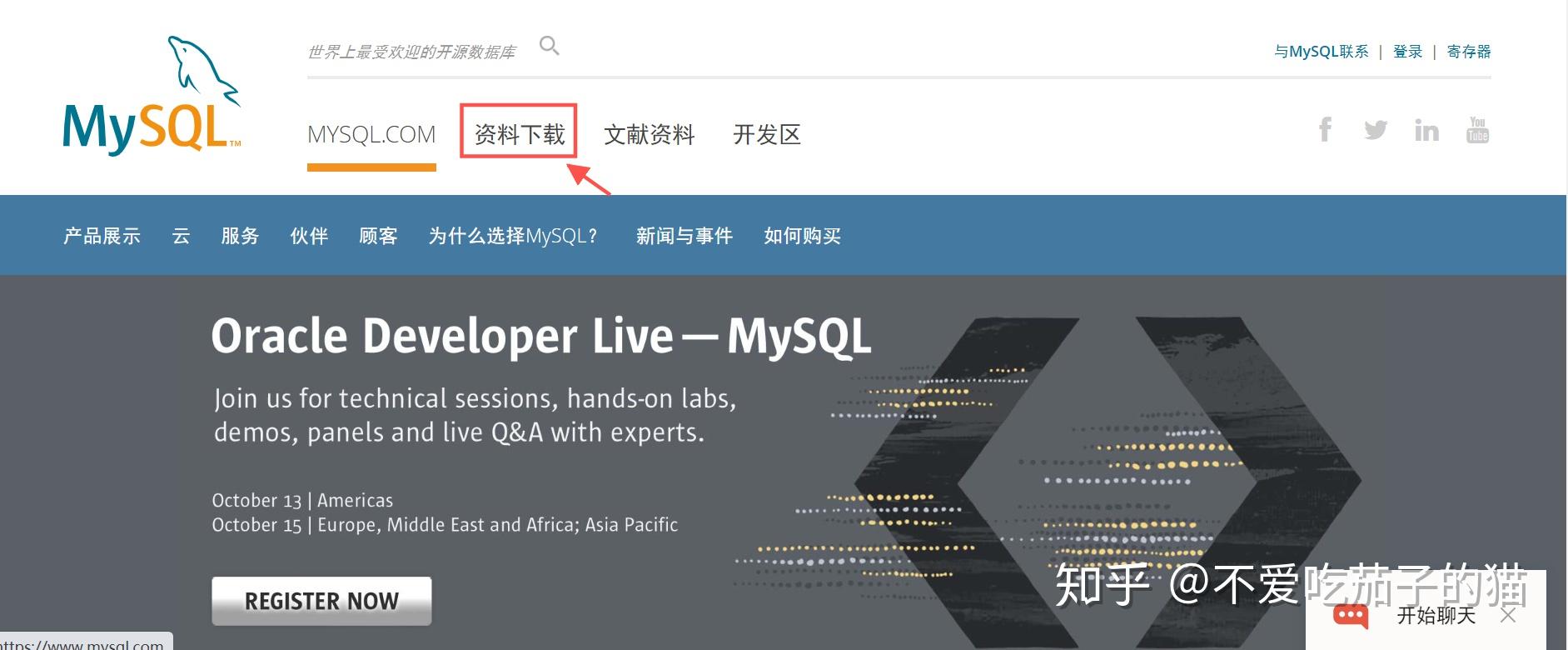
Task: Open the 新闻与事件 menu item
Action: [x=684, y=236]
